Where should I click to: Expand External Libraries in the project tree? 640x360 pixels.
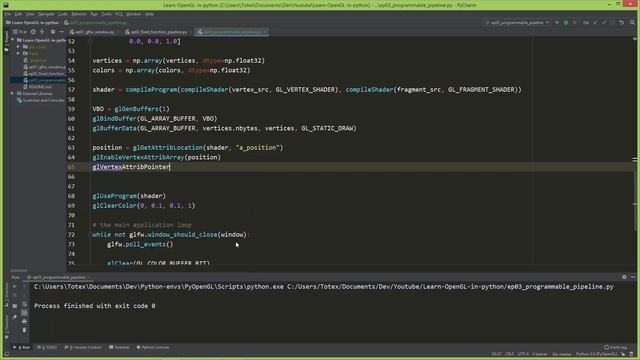pos(13,93)
